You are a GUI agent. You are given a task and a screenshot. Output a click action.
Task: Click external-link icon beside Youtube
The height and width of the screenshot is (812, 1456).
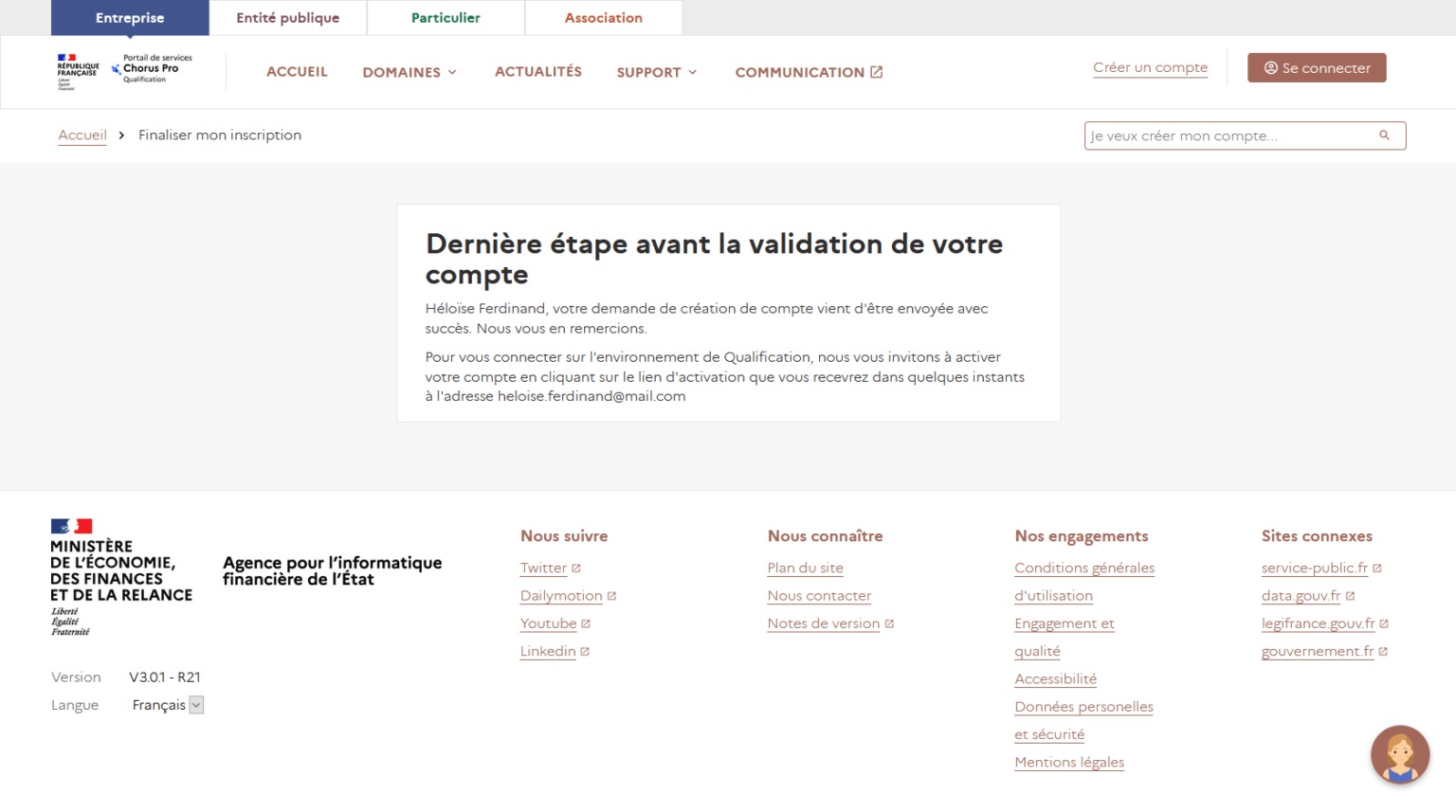[x=586, y=623]
